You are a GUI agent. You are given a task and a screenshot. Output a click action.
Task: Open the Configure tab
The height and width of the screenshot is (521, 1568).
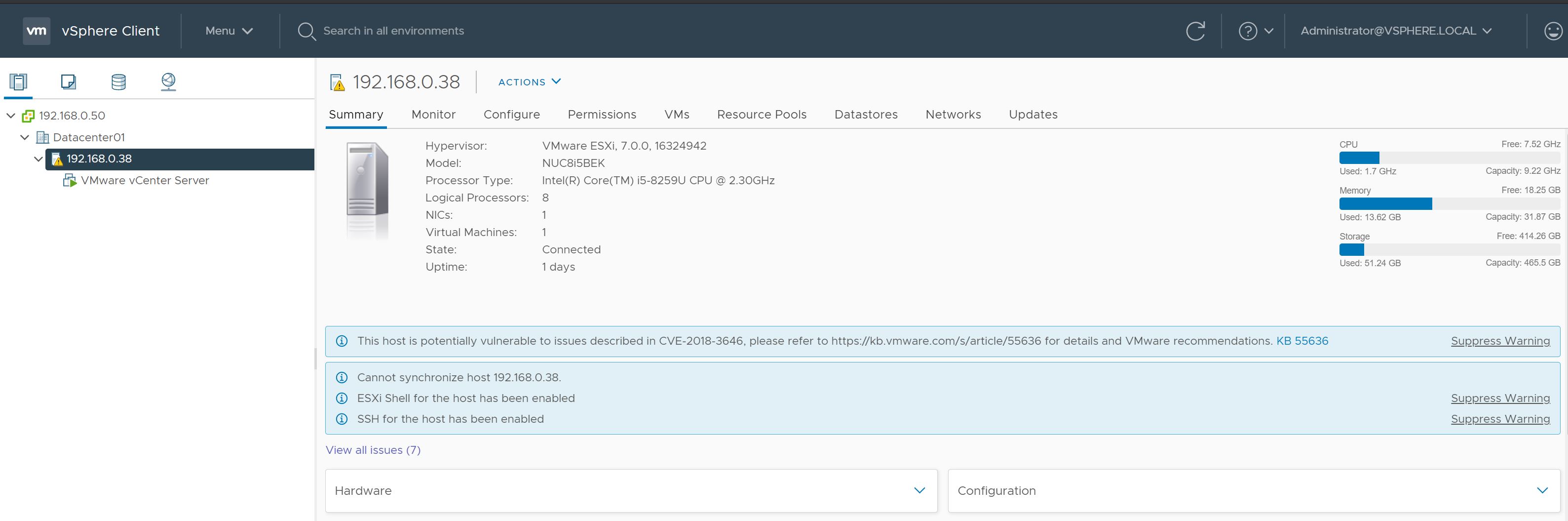point(512,115)
